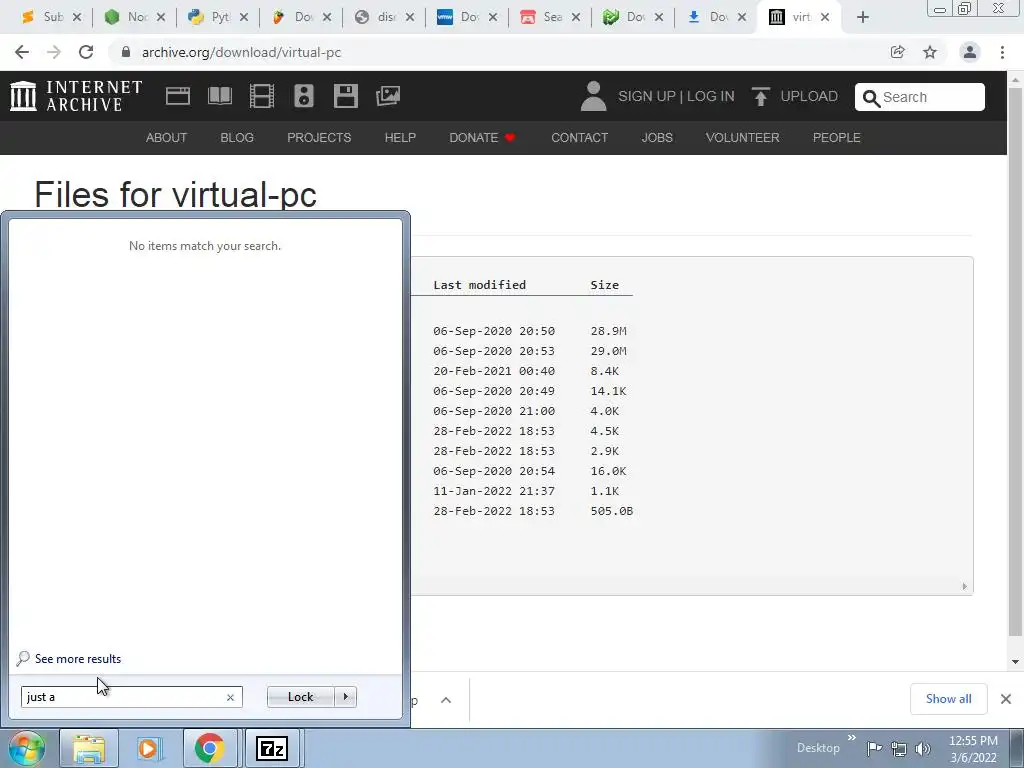Click the Last modified column header
Screen dimensions: 1024x768
coord(479,285)
